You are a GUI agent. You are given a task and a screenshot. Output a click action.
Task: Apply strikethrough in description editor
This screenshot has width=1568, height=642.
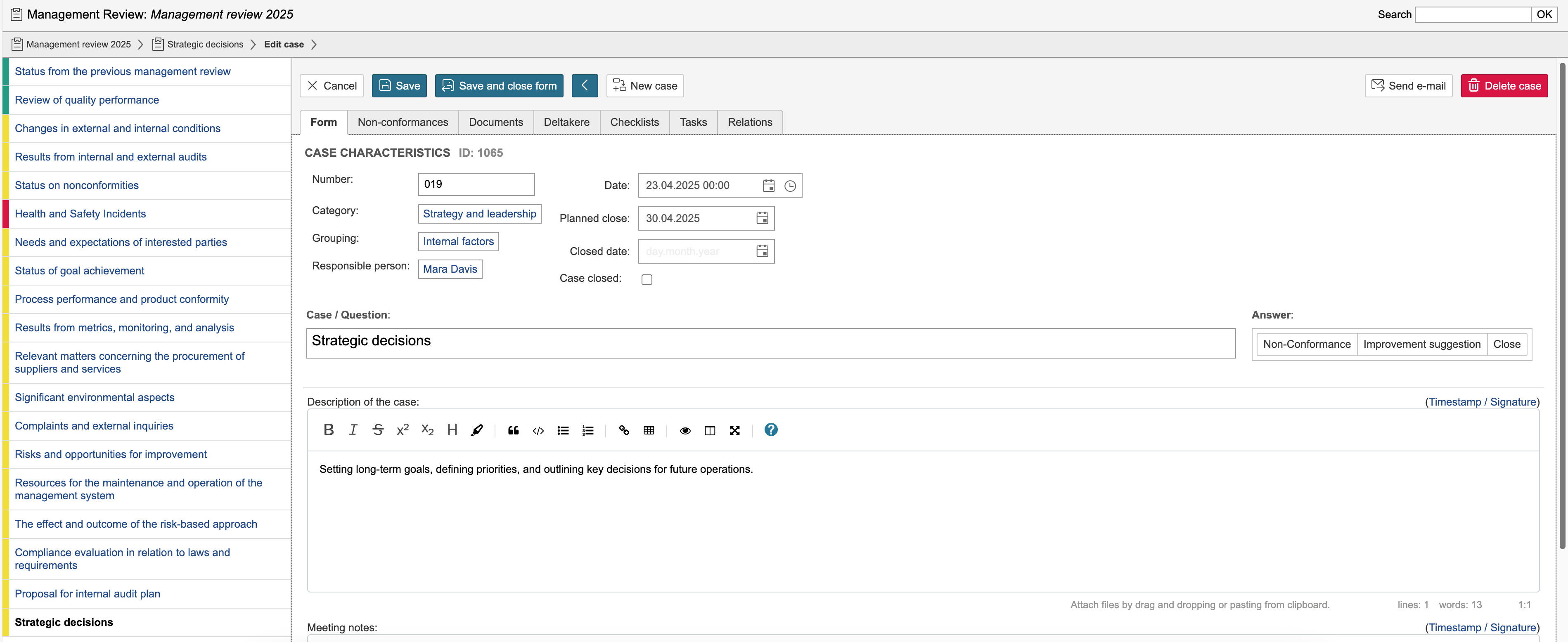coord(377,430)
